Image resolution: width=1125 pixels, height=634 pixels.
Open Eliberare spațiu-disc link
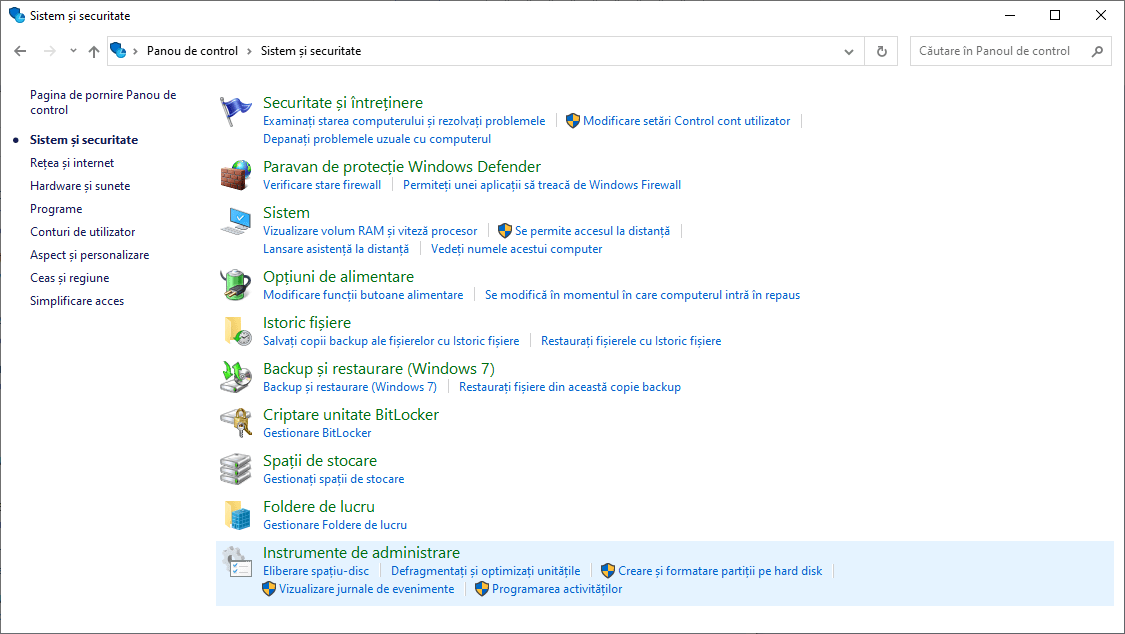[316, 571]
